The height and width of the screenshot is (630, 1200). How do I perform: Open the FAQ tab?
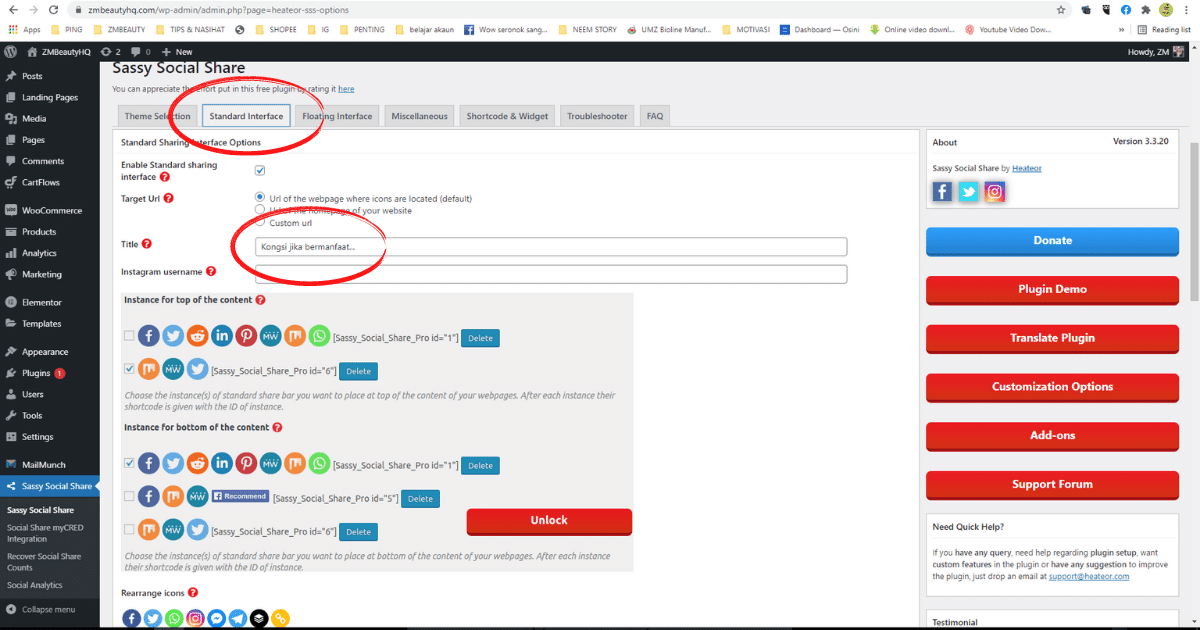654,116
